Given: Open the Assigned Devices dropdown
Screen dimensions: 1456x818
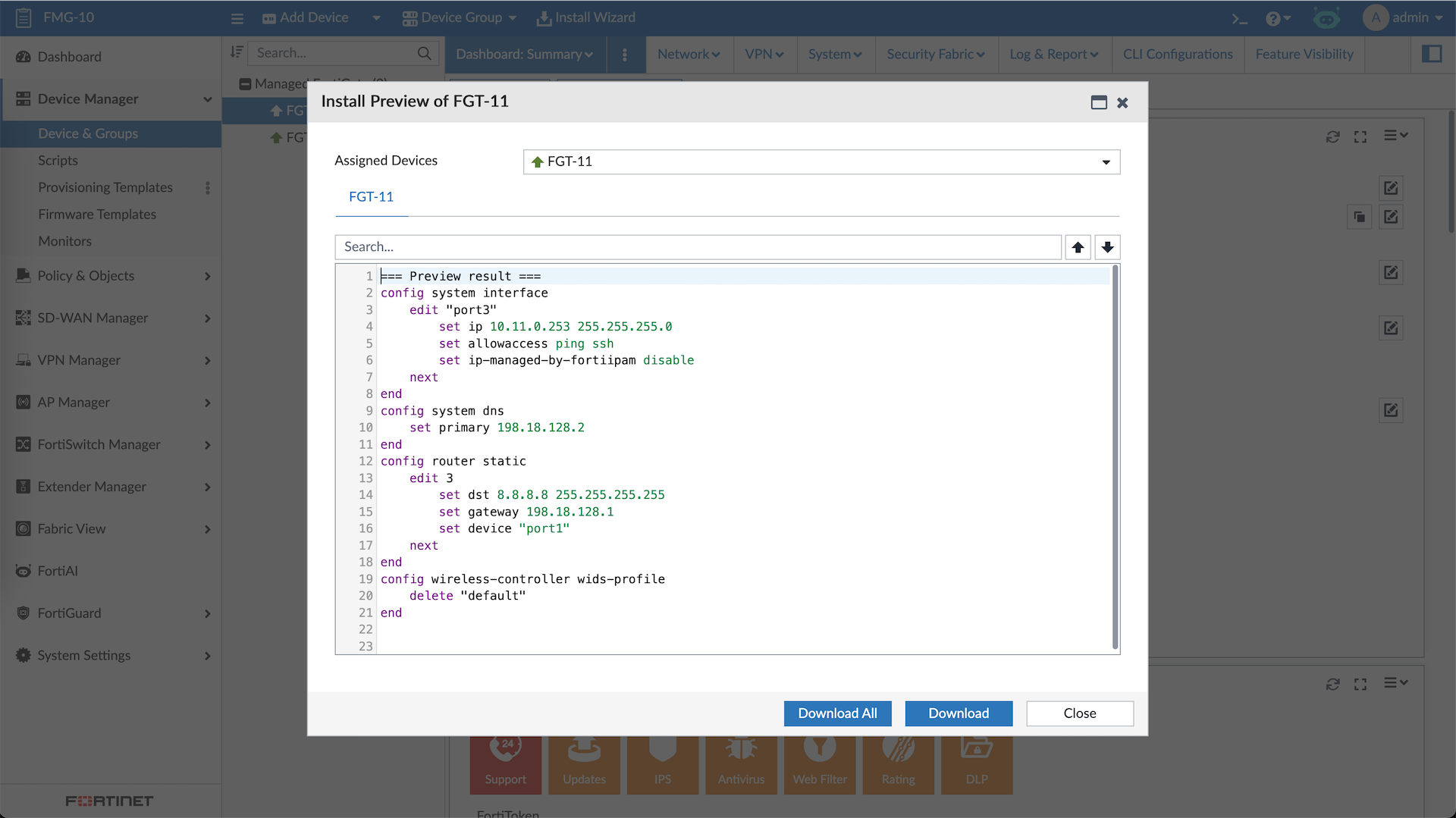Looking at the screenshot, I should (x=821, y=161).
